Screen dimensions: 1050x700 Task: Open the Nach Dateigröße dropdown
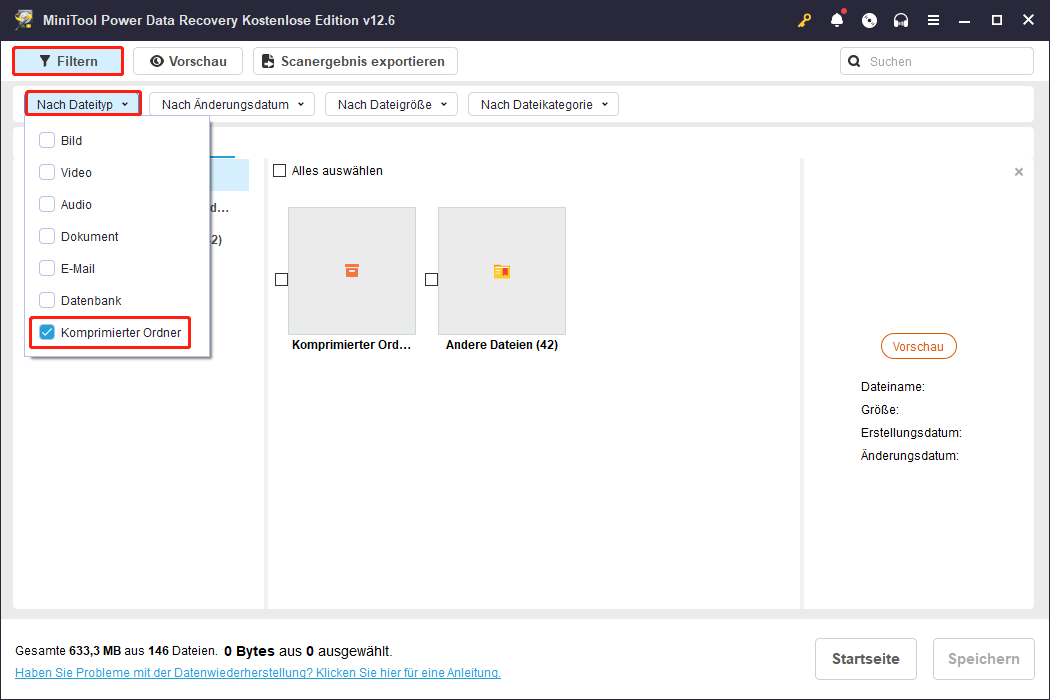click(x=391, y=104)
